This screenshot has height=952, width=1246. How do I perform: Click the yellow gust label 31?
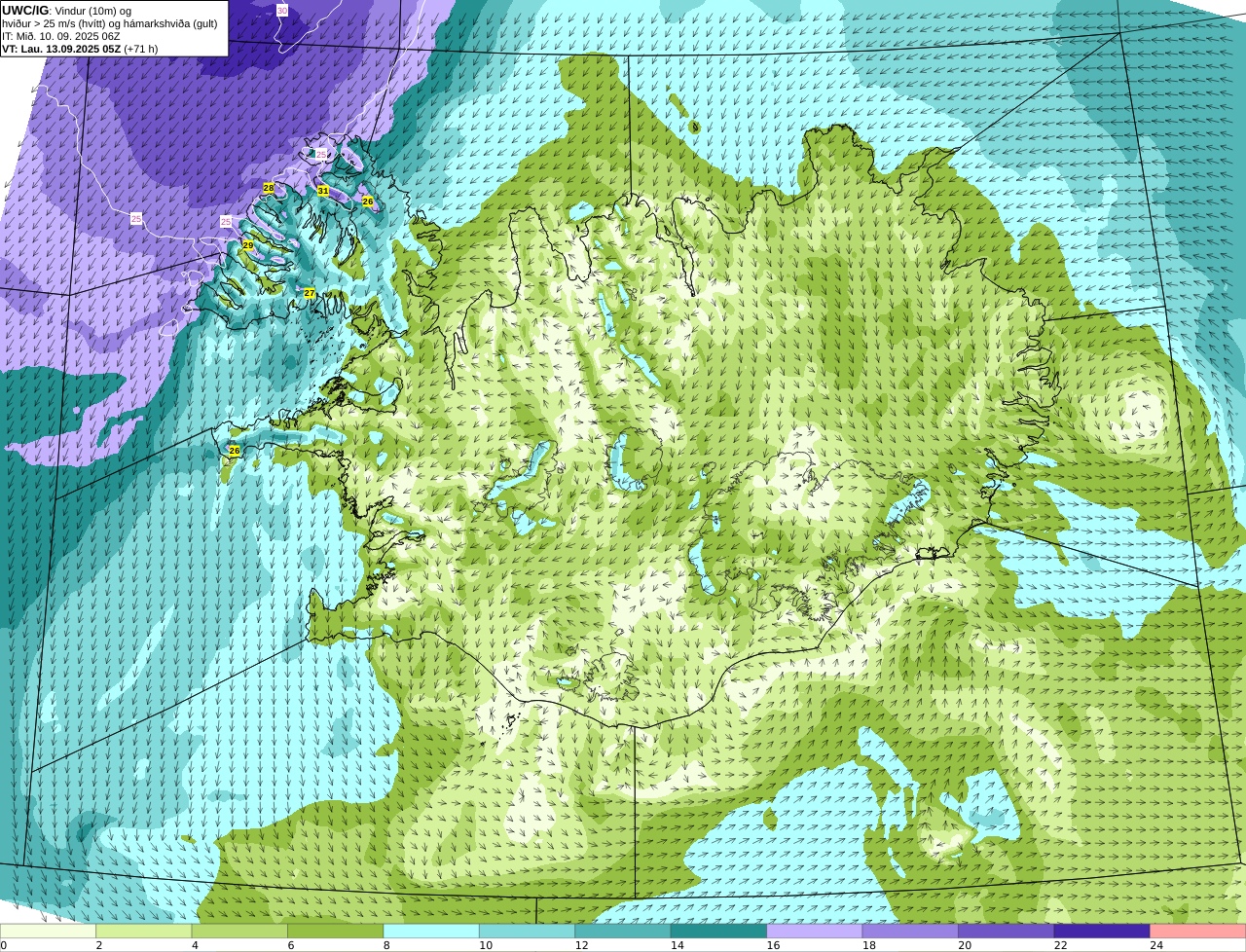pyautogui.click(x=322, y=191)
